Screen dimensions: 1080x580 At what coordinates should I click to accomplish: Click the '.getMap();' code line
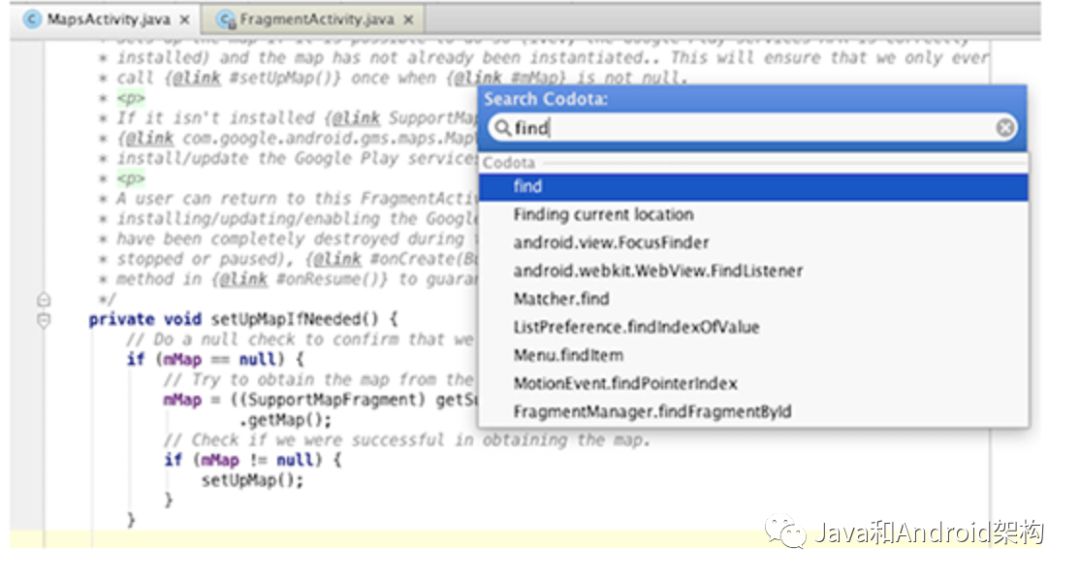pyautogui.click(x=285, y=420)
